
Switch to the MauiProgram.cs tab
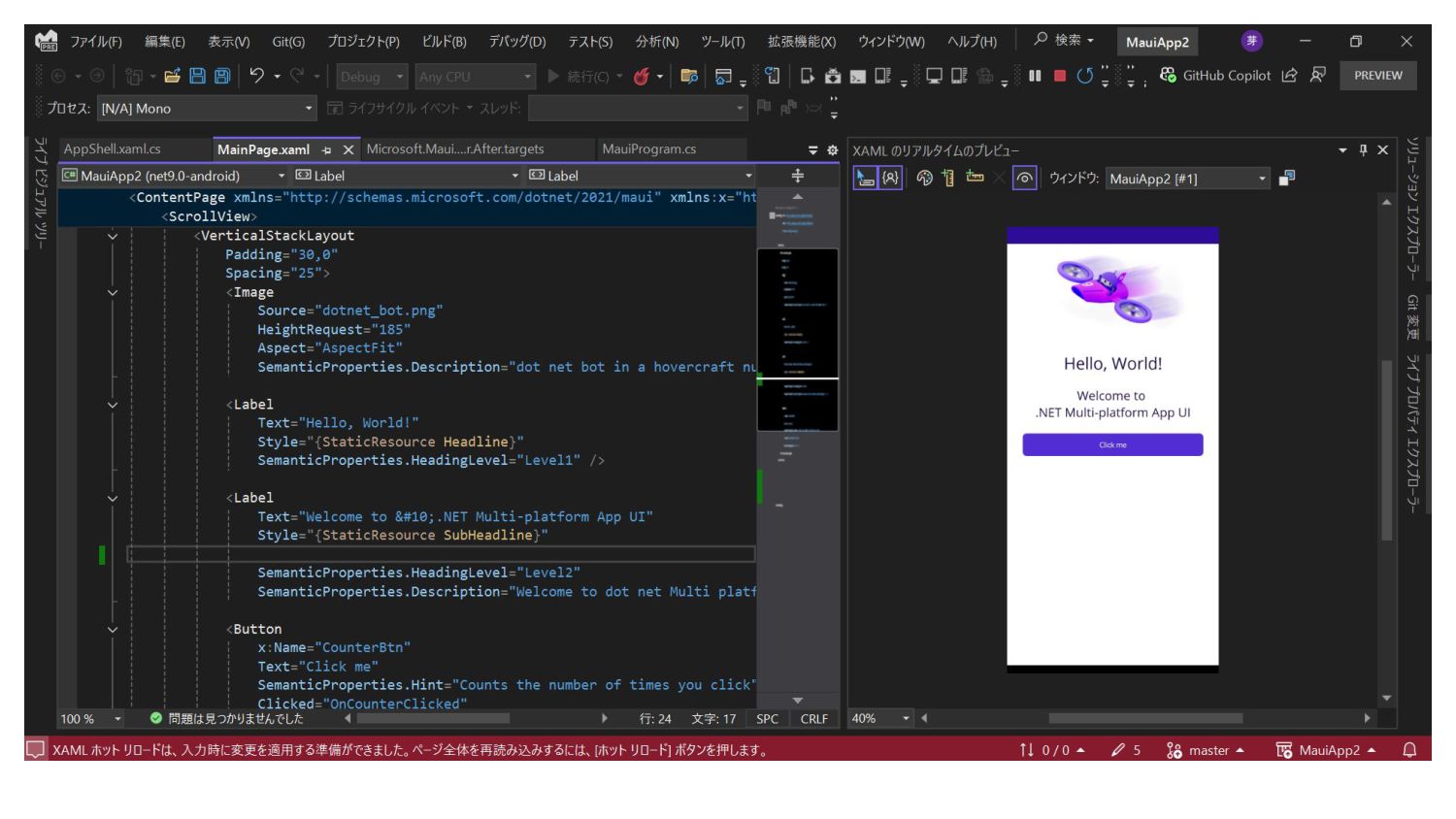pyautogui.click(x=648, y=149)
